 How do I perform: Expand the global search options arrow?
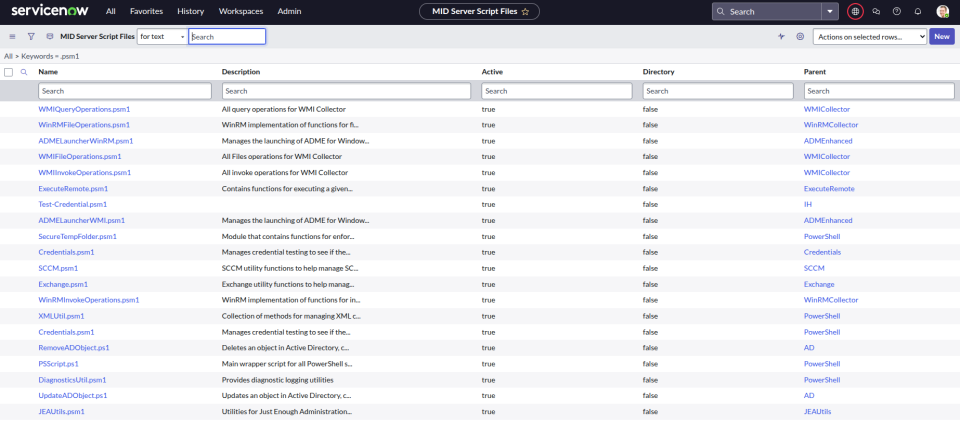(830, 11)
